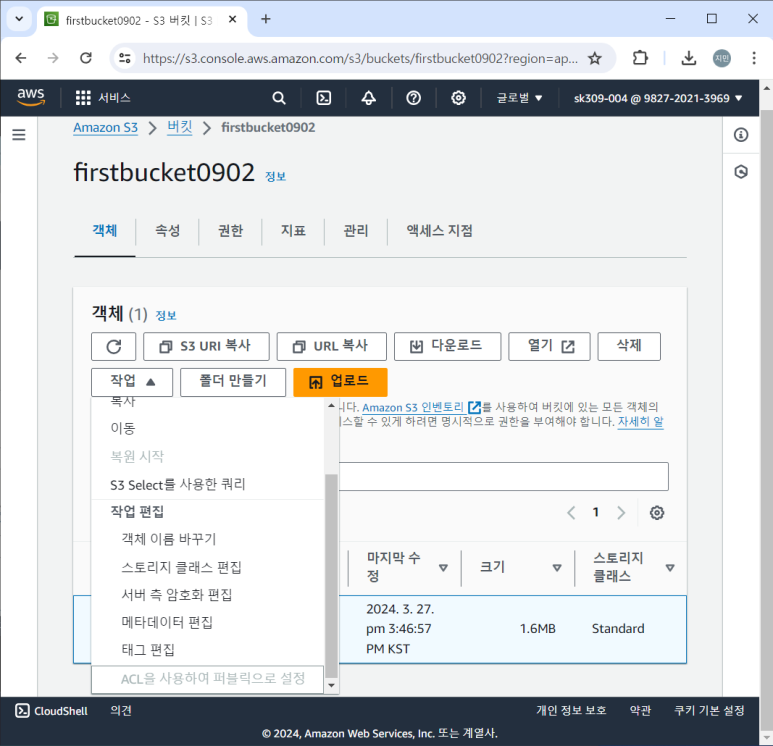This screenshot has width=773, height=746.
Task: Open the hexagon icon in right sidebar
Action: coord(740,172)
